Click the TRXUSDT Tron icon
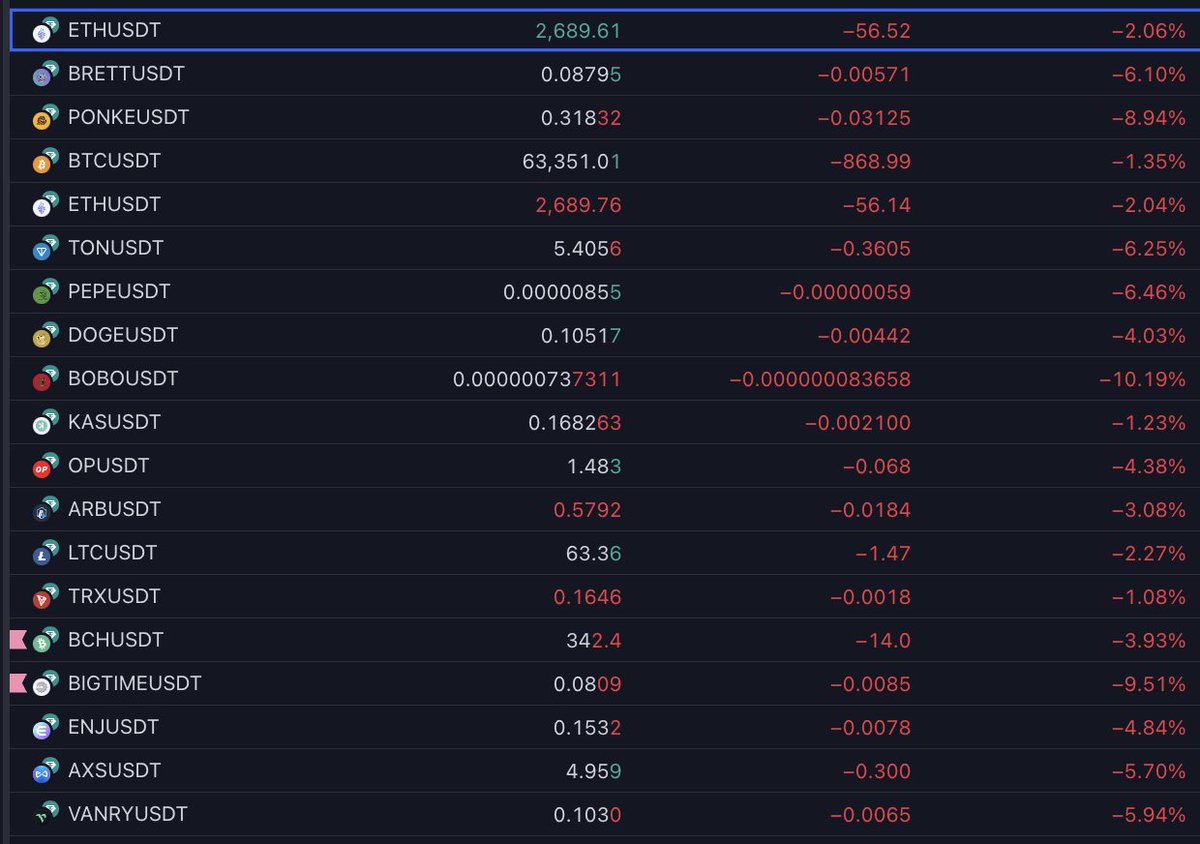Viewport: 1200px width, 844px height. click(45, 596)
